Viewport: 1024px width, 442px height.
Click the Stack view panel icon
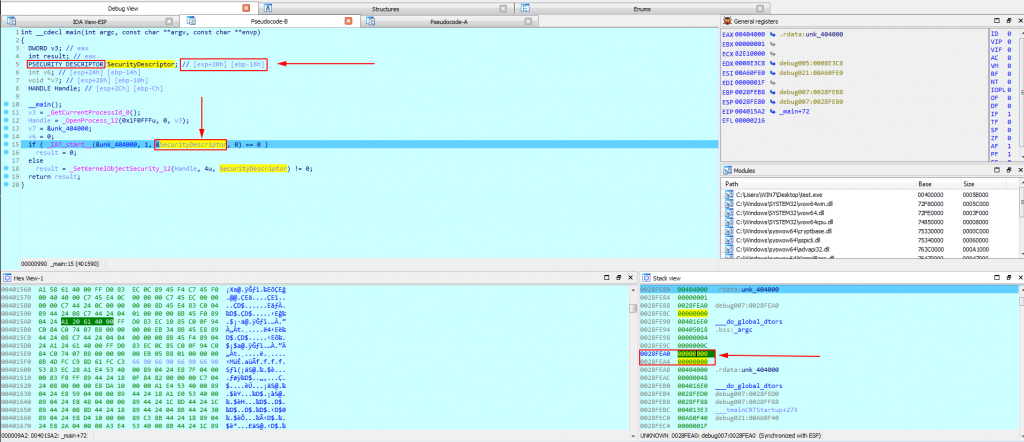(646, 277)
